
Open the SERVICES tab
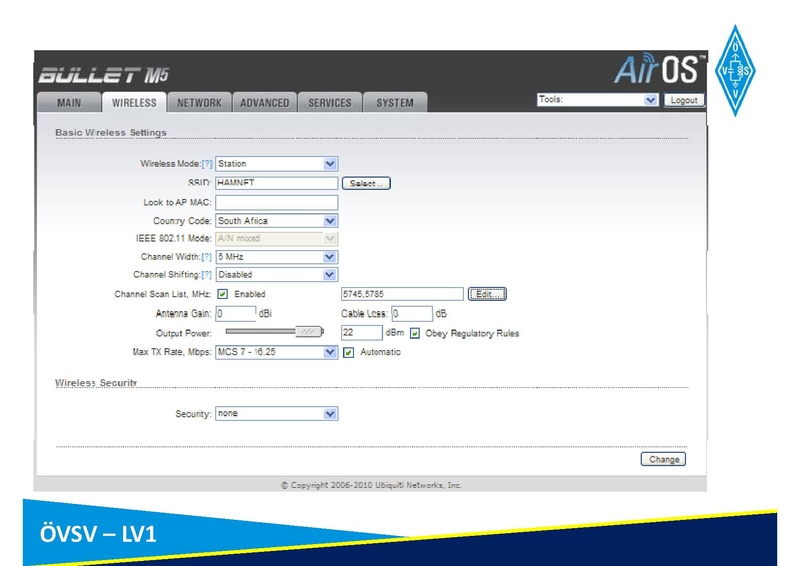pos(330,103)
